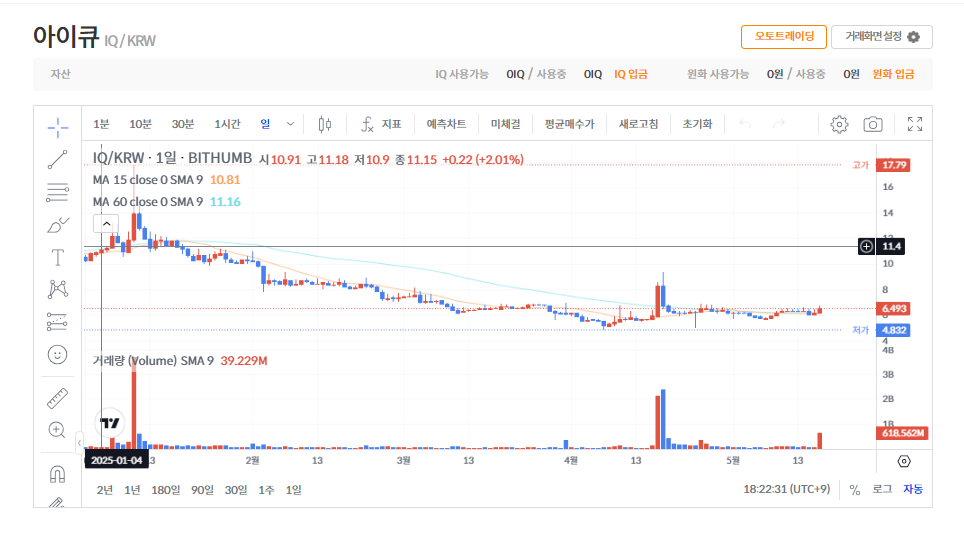Set chart range to 90일
This screenshot has width=964, height=534.
[202, 490]
